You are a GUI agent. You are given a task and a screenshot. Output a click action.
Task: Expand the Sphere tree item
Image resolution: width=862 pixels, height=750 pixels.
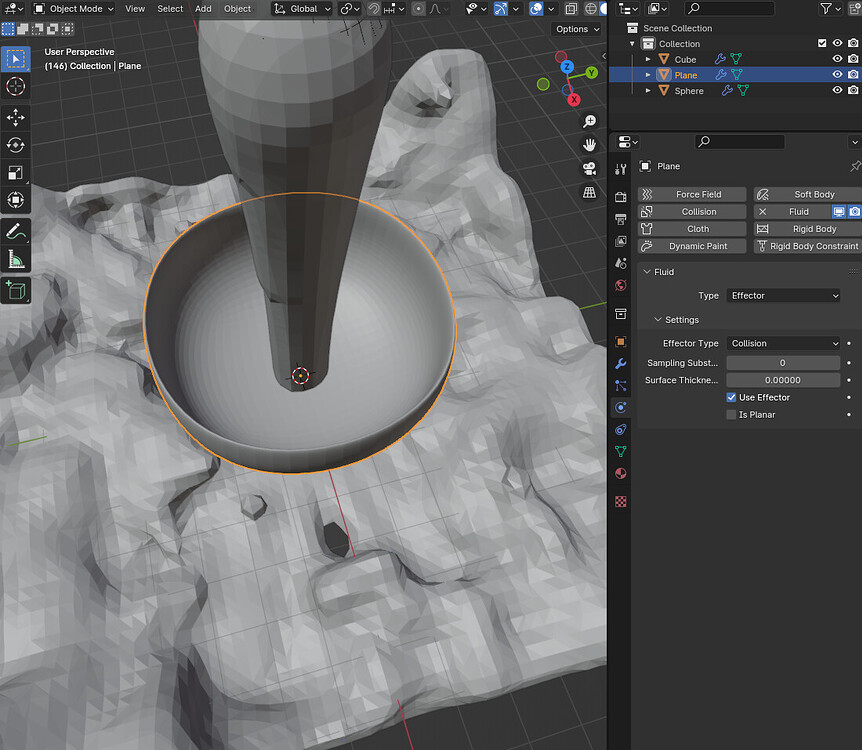point(648,91)
